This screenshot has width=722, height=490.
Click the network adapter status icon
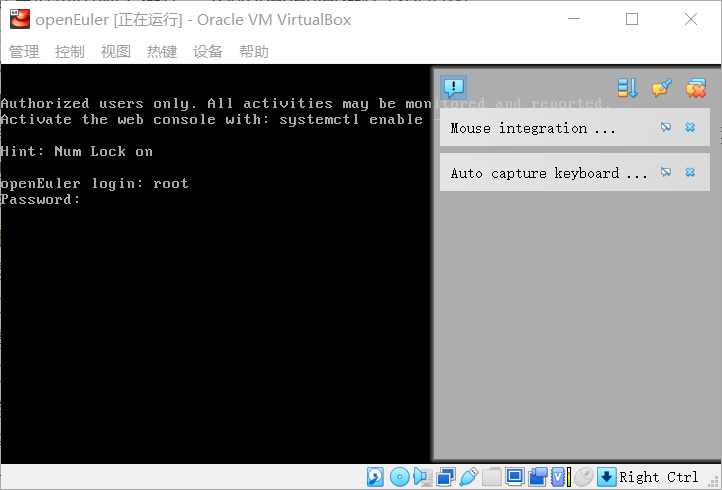(x=446, y=477)
